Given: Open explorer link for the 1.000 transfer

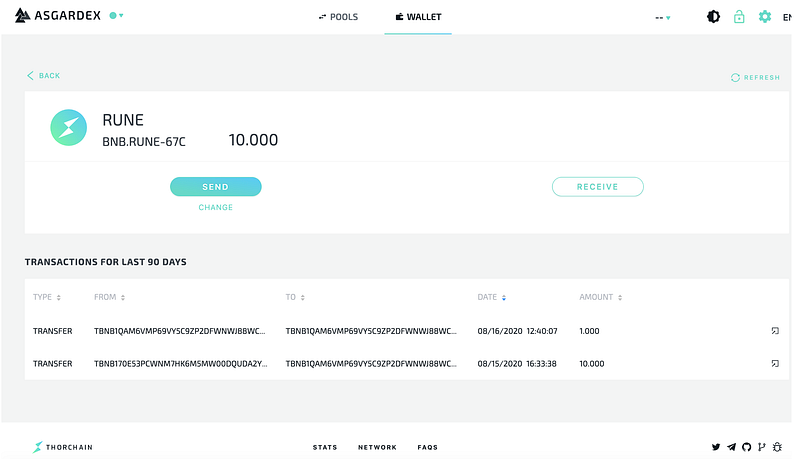Looking at the screenshot, I should [775, 330].
